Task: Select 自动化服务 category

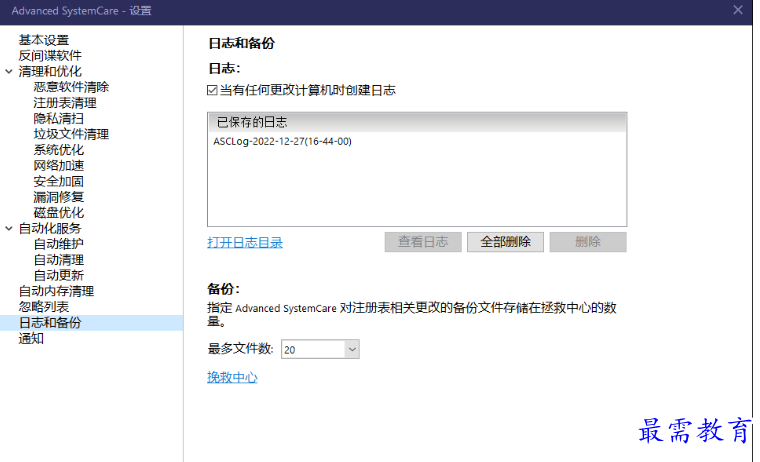Action: click(x=50, y=228)
